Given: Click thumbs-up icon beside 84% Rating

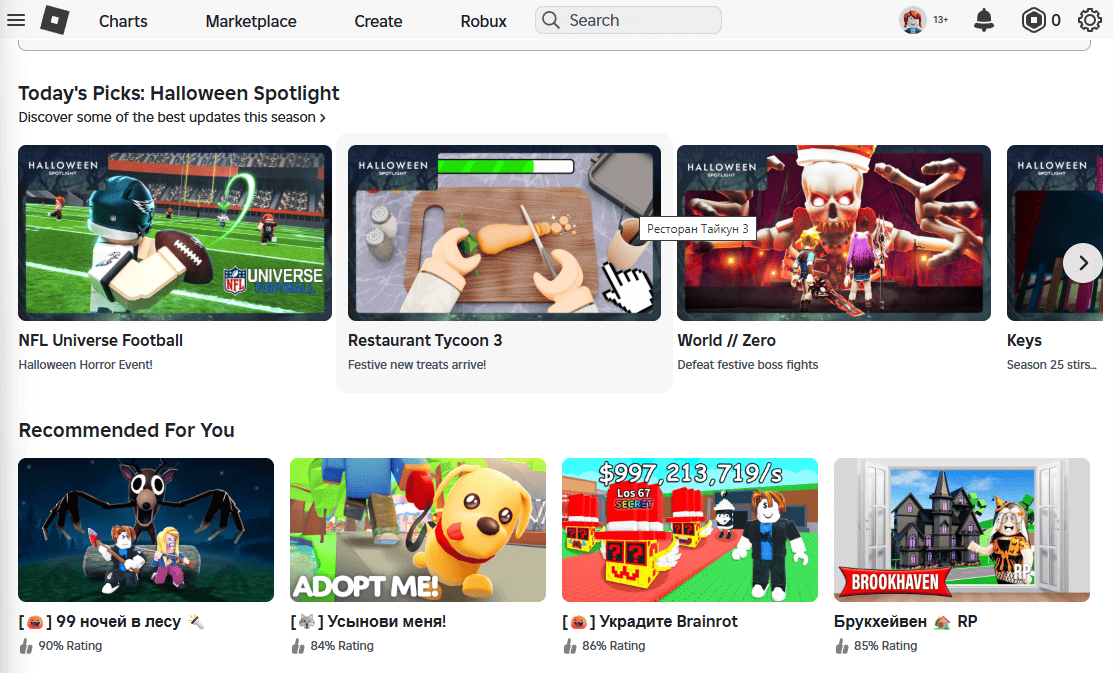Looking at the screenshot, I should click(298, 646).
